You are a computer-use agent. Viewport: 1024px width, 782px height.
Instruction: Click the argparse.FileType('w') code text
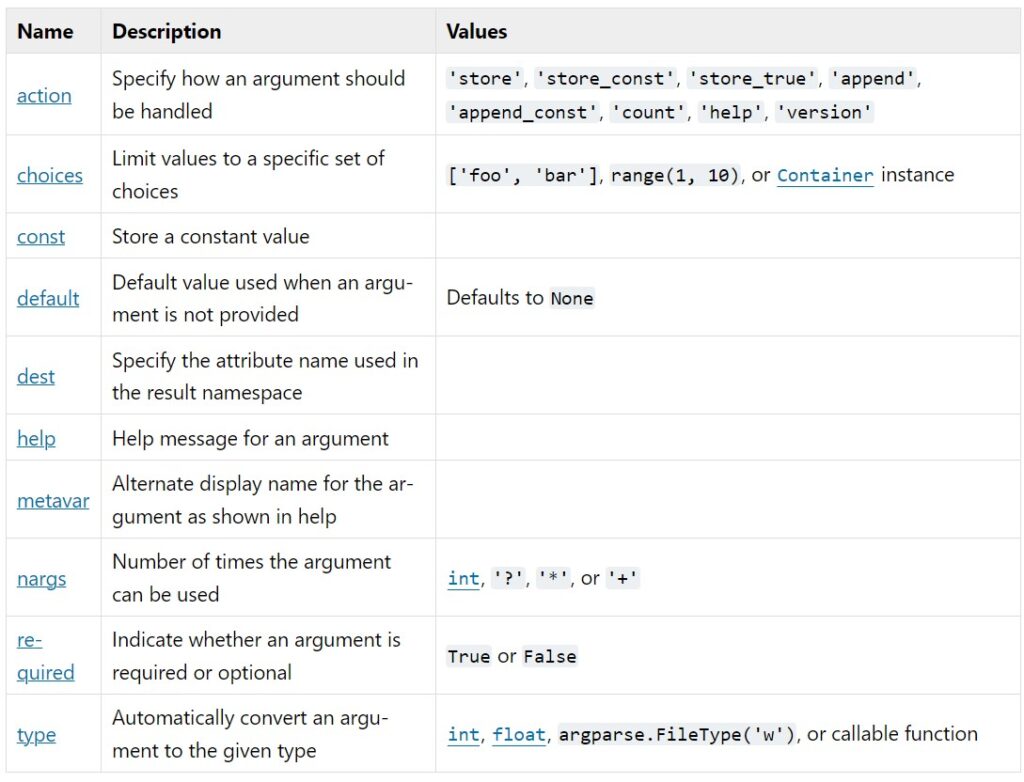[x=676, y=735]
